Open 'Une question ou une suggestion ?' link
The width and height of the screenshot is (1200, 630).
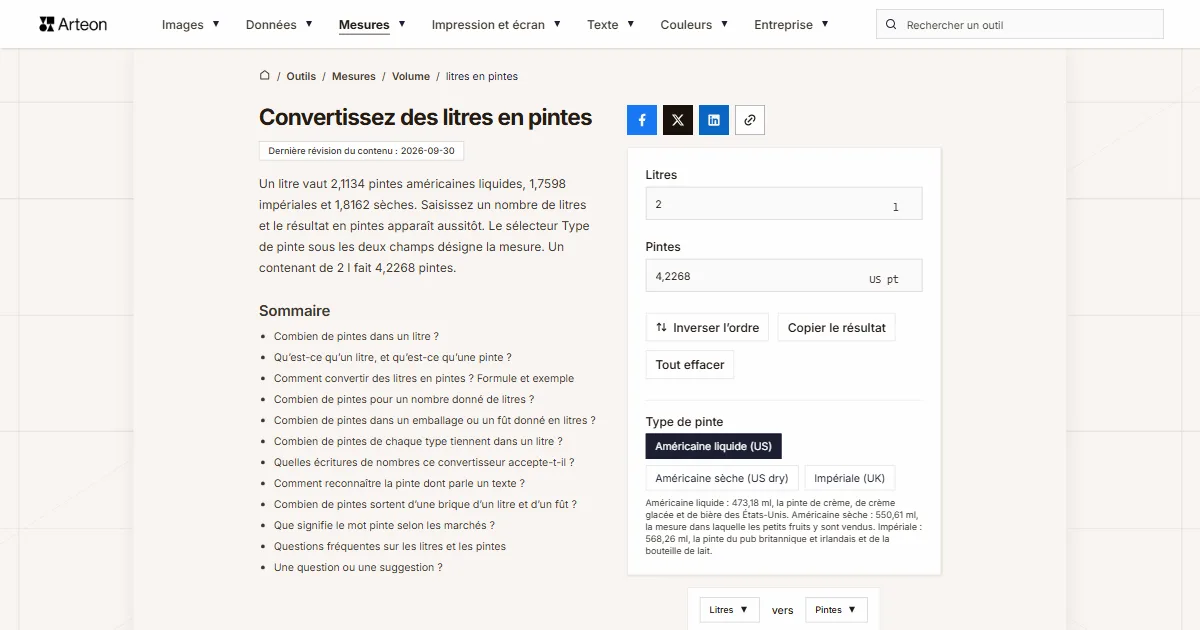tap(358, 567)
